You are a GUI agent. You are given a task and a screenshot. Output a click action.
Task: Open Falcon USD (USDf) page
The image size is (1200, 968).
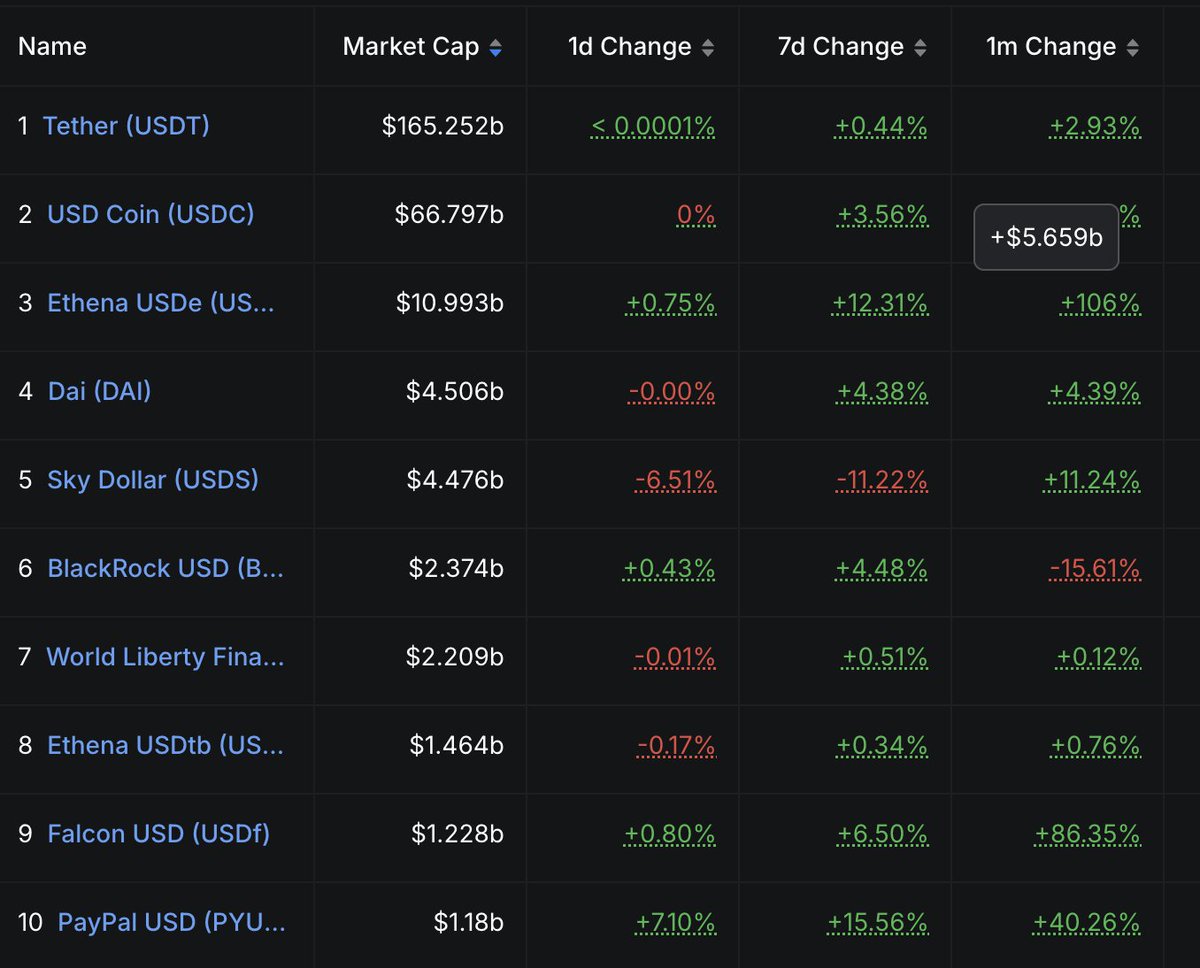(158, 834)
